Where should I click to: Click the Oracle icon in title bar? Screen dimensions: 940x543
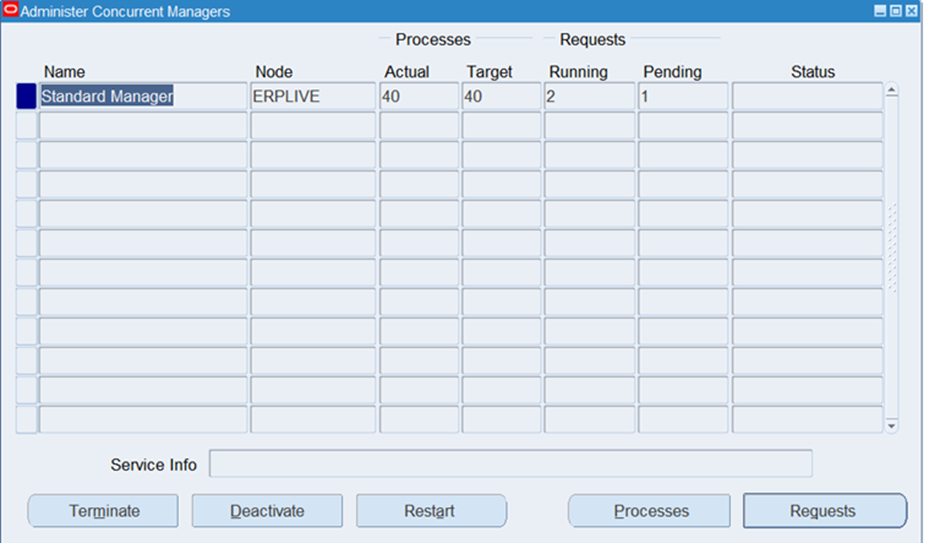click(x=11, y=12)
